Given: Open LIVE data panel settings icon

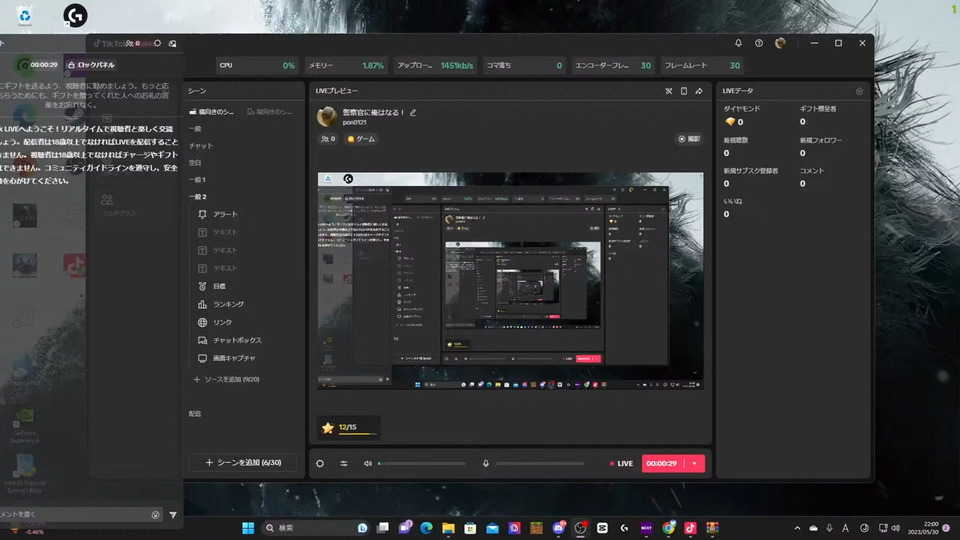Looking at the screenshot, I should (859, 91).
